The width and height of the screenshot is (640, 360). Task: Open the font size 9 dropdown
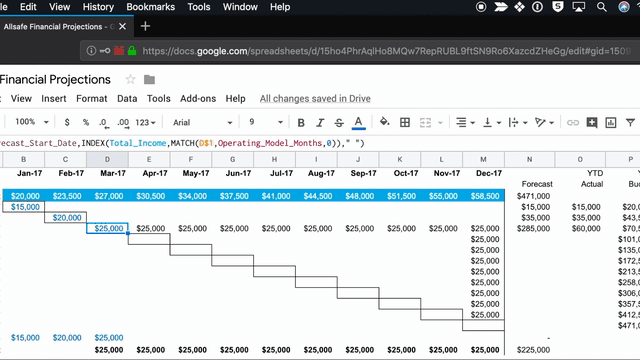click(266, 122)
